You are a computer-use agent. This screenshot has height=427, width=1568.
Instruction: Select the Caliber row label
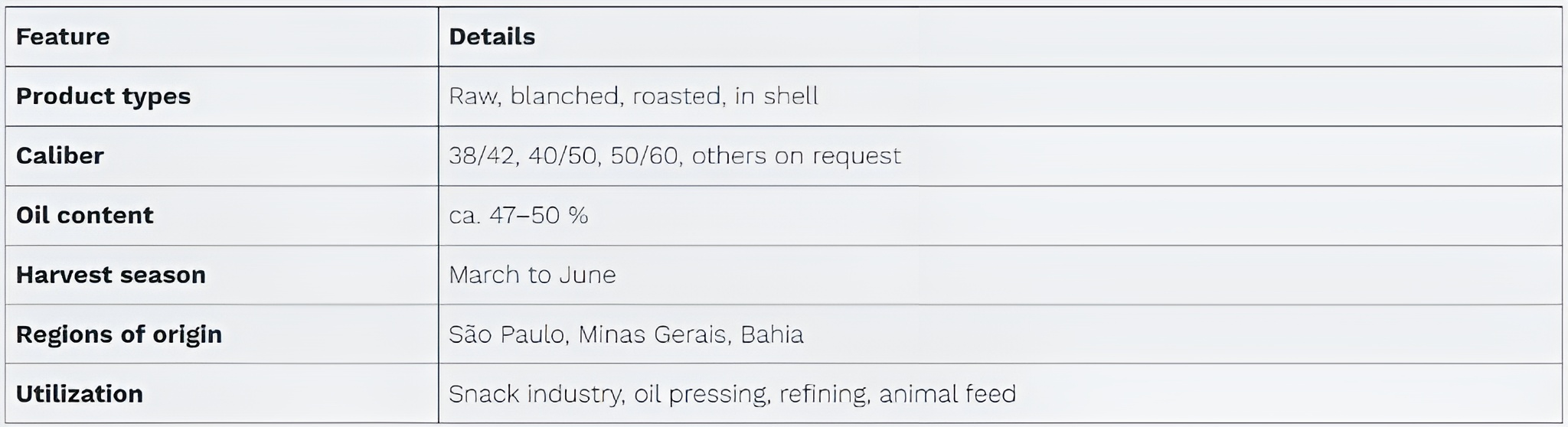tap(60, 156)
